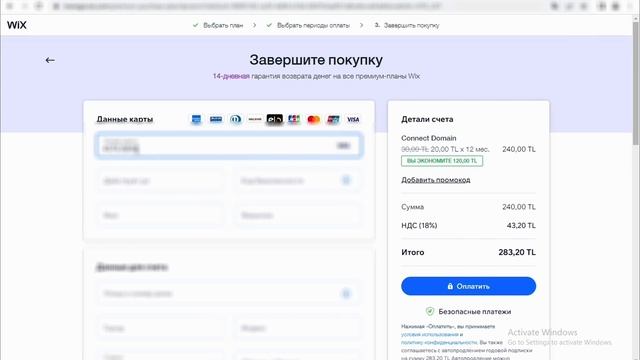Click the 'Данные карты' heading
This screenshot has width=640, height=360.
click(x=124, y=120)
